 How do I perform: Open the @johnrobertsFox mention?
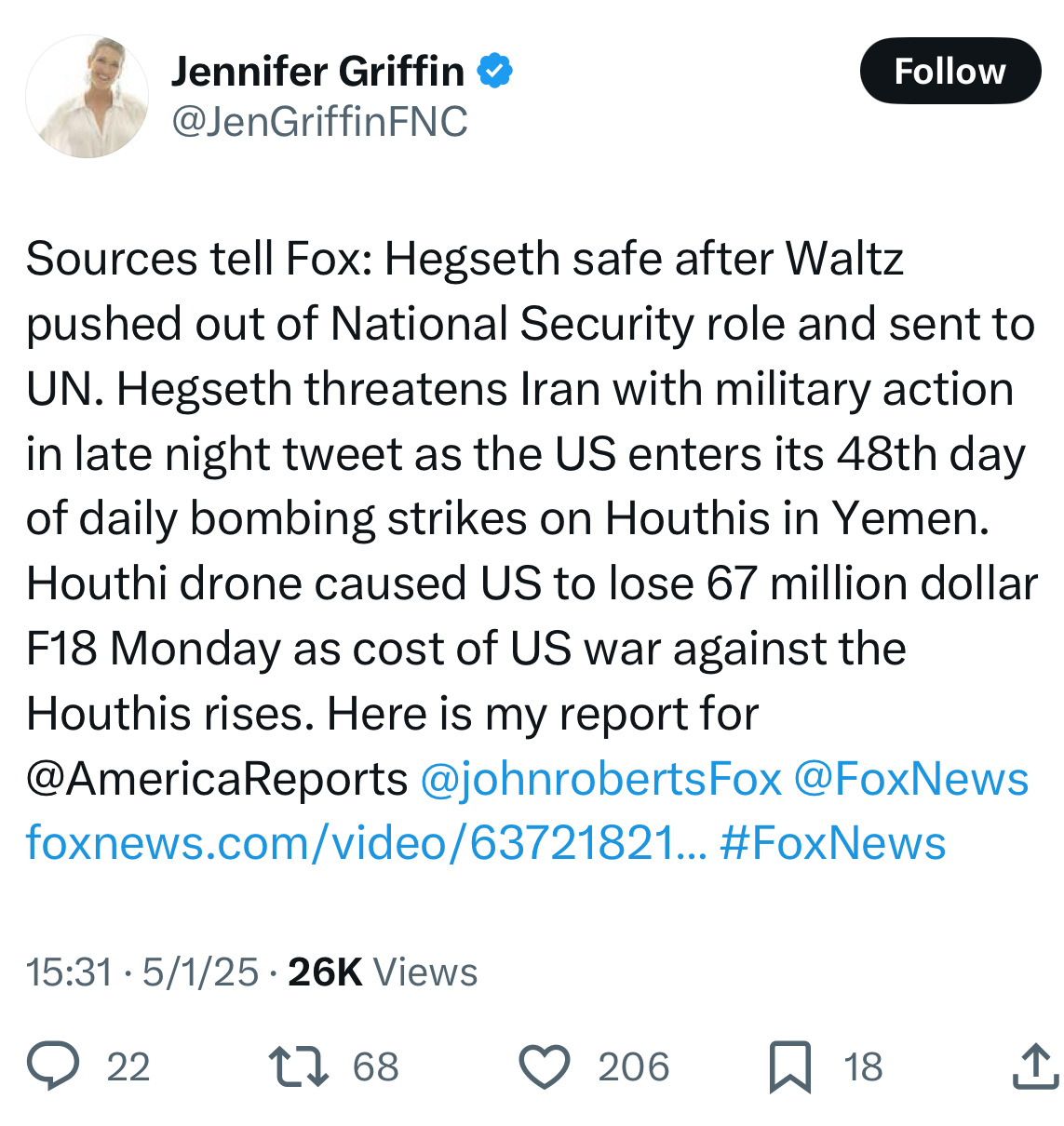[x=600, y=779]
